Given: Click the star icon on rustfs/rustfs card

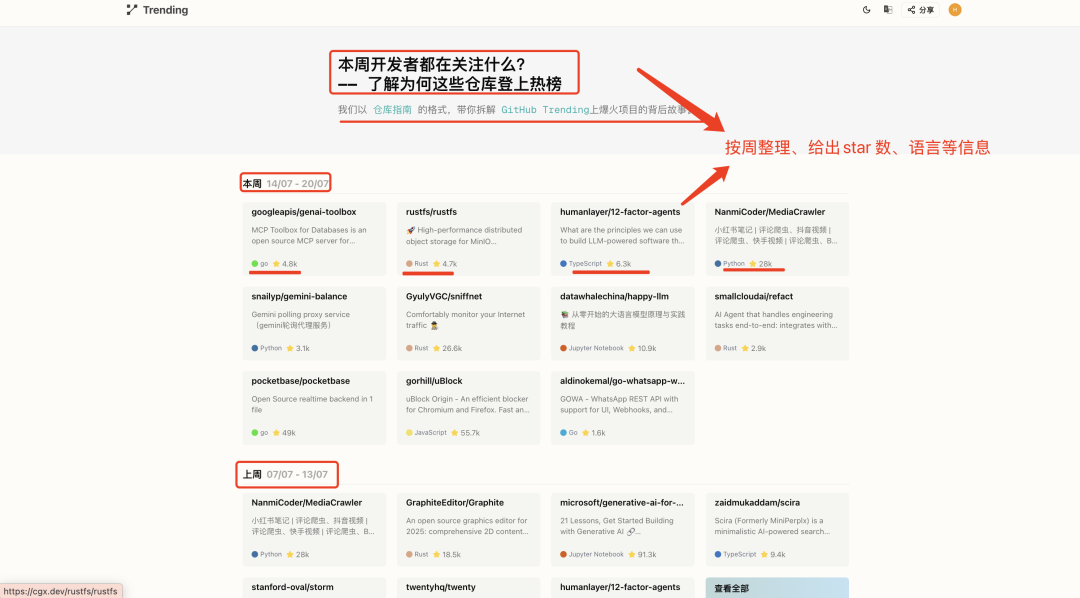Looking at the screenshot, I should pyautogui.click(x=436, y=264).
